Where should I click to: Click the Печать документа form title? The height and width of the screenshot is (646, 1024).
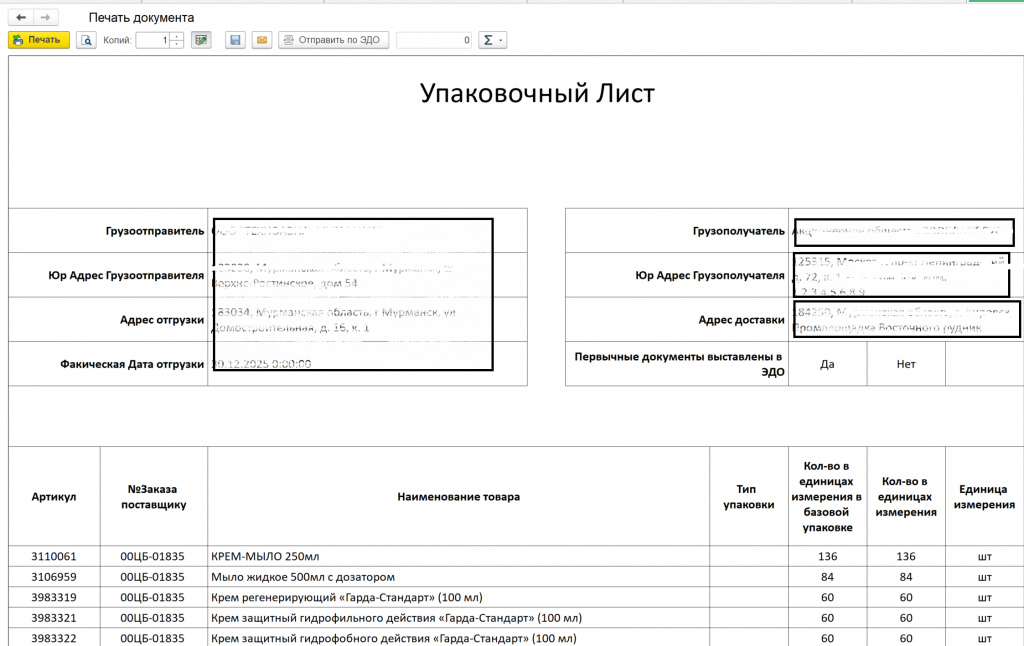pos(141,18)
